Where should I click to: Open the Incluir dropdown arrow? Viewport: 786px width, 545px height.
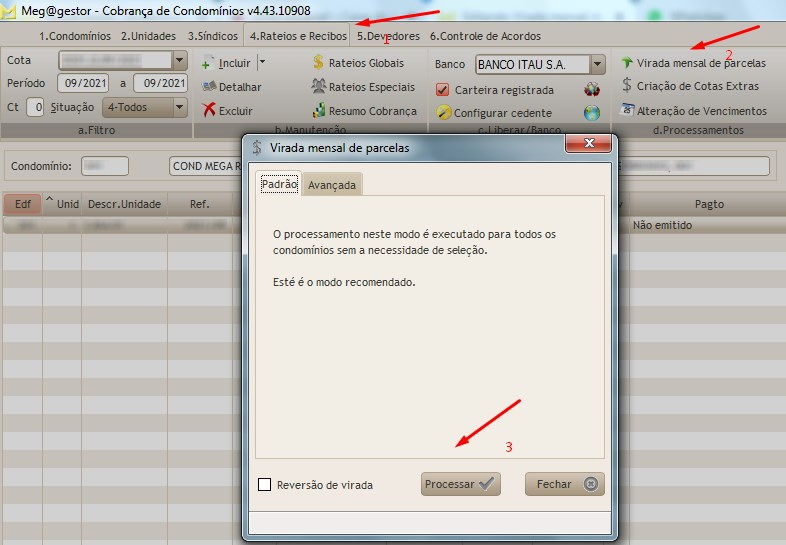[x=262, y=62]
